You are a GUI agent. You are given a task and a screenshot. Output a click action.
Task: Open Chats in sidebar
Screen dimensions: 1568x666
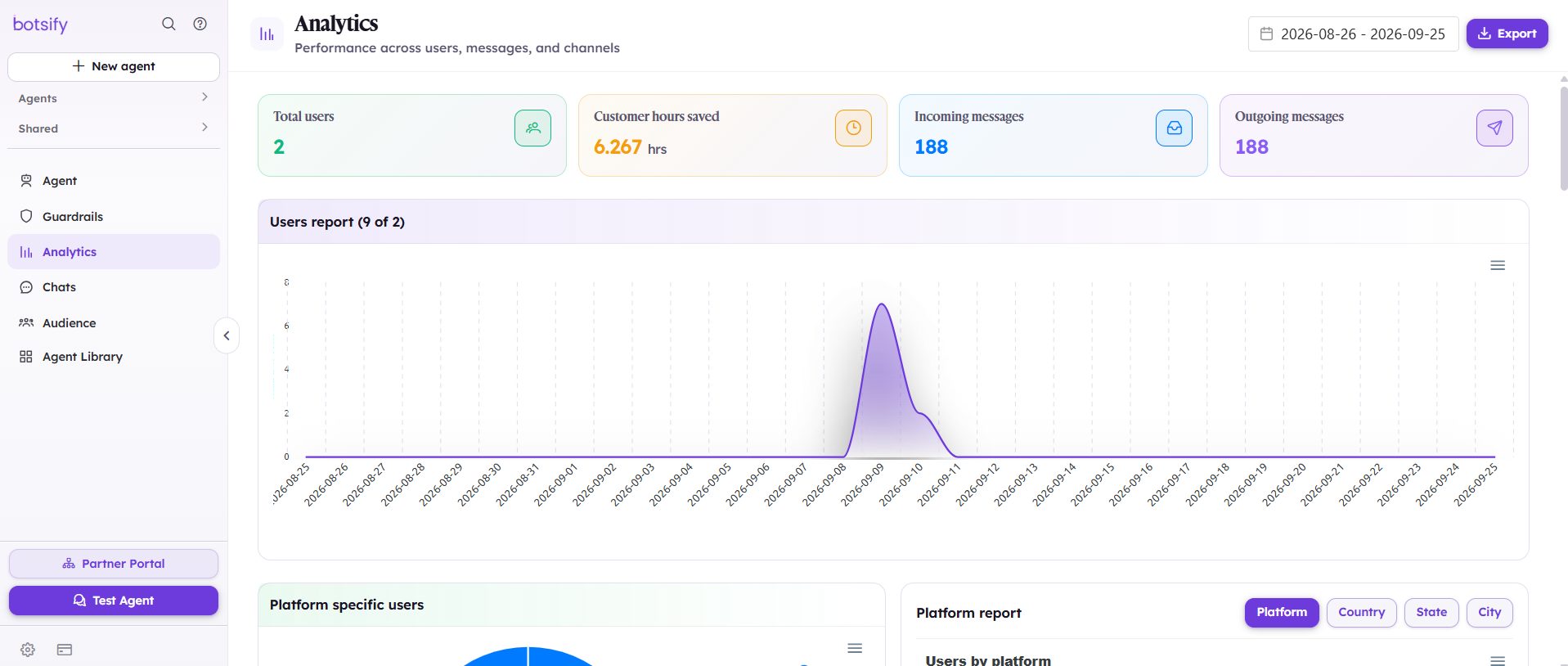pyautogui.click(x=114, y=287)
